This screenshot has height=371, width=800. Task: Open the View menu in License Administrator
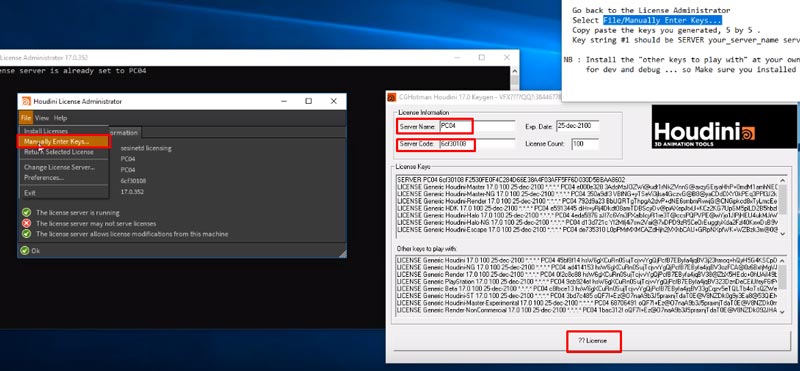[42, 118]
